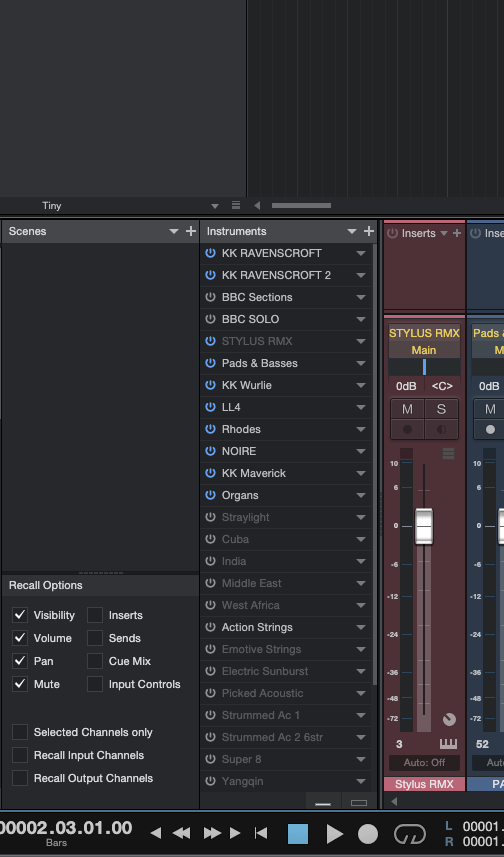This screenshot has width=504, height=857.
Task: Enable the Sends recall checkbox
Action: [x=95, y=638]
